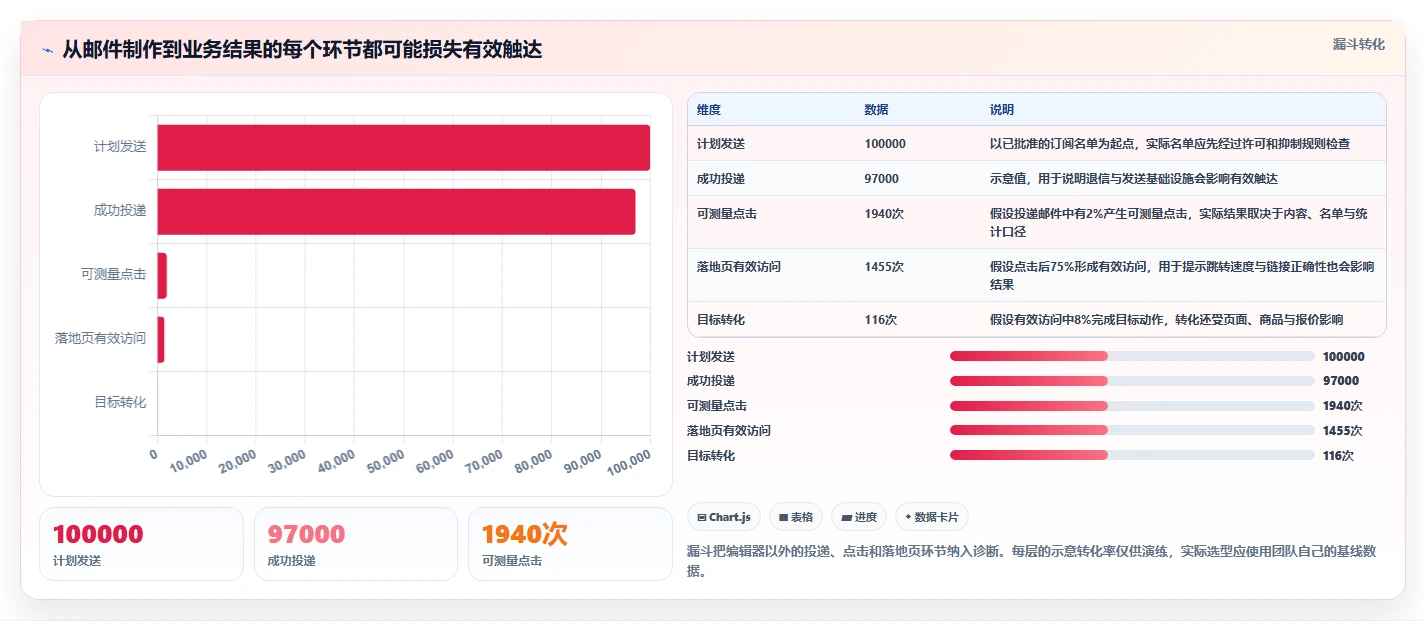The image size is (1426, 621).
Task: Click the description starting with 假设有效访问中8%
Action: (1166, 319)
